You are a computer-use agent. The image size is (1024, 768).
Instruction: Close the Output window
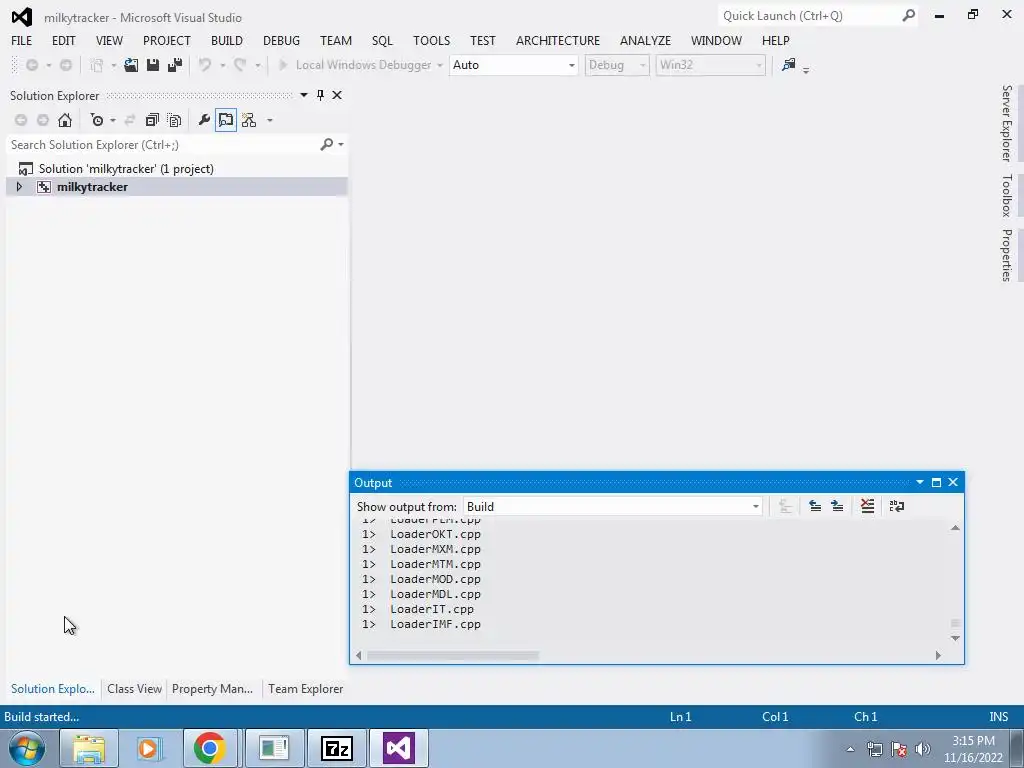(x=953, y=483)
